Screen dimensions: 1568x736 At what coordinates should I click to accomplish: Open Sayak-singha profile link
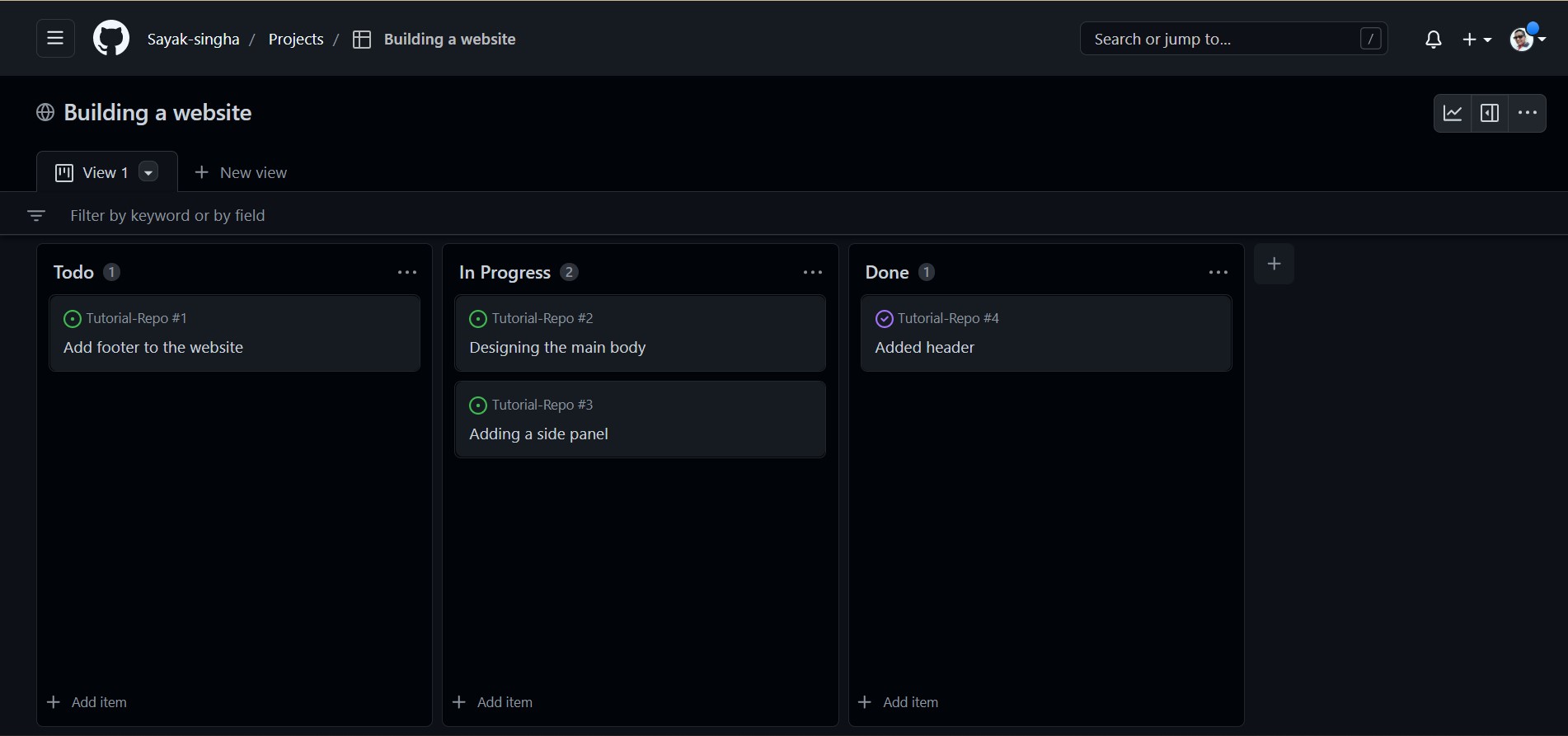[x=194, y=39]
